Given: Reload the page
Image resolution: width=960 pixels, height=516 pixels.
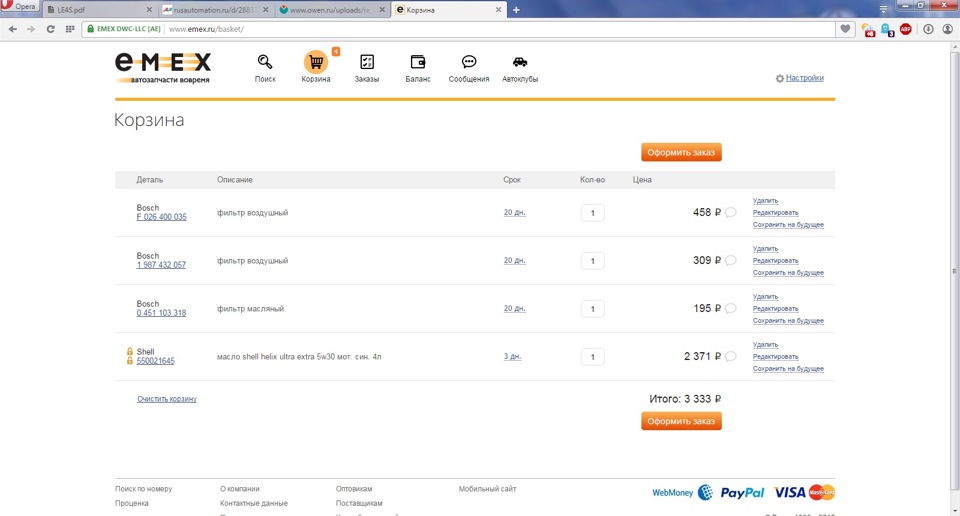Looking at the screenshot, I should (x=50, y=29).
